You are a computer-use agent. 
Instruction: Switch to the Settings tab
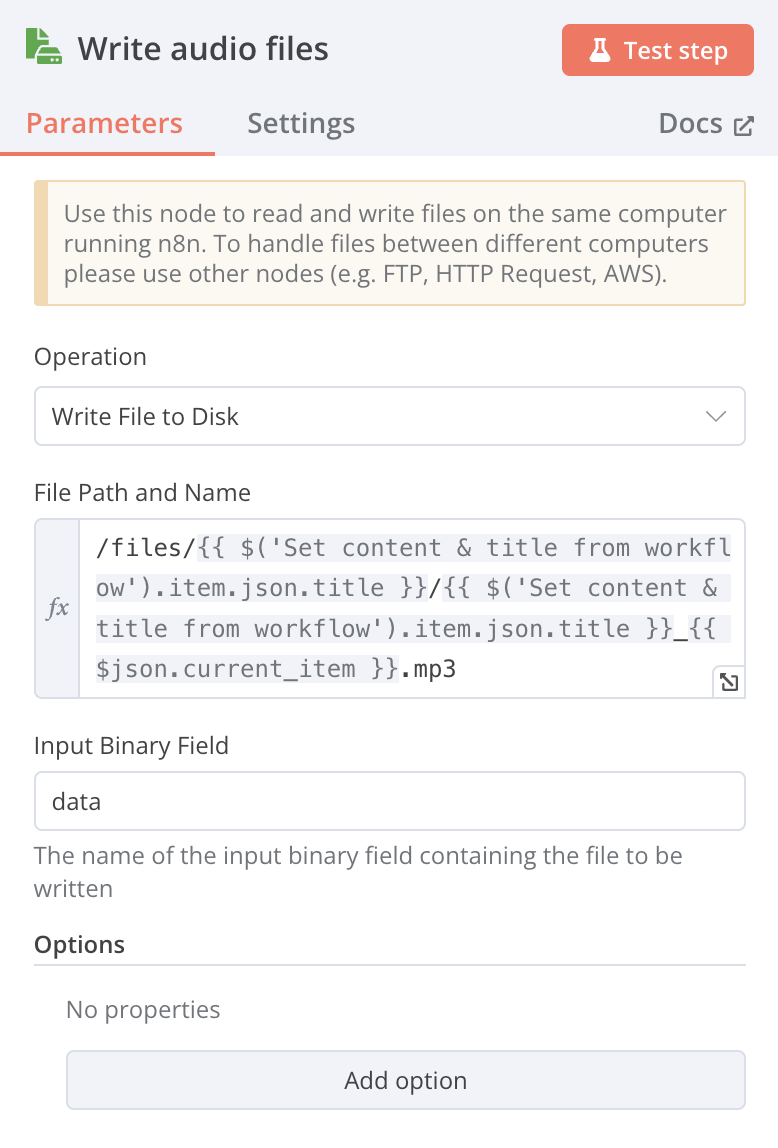click(x=301, y=124)
